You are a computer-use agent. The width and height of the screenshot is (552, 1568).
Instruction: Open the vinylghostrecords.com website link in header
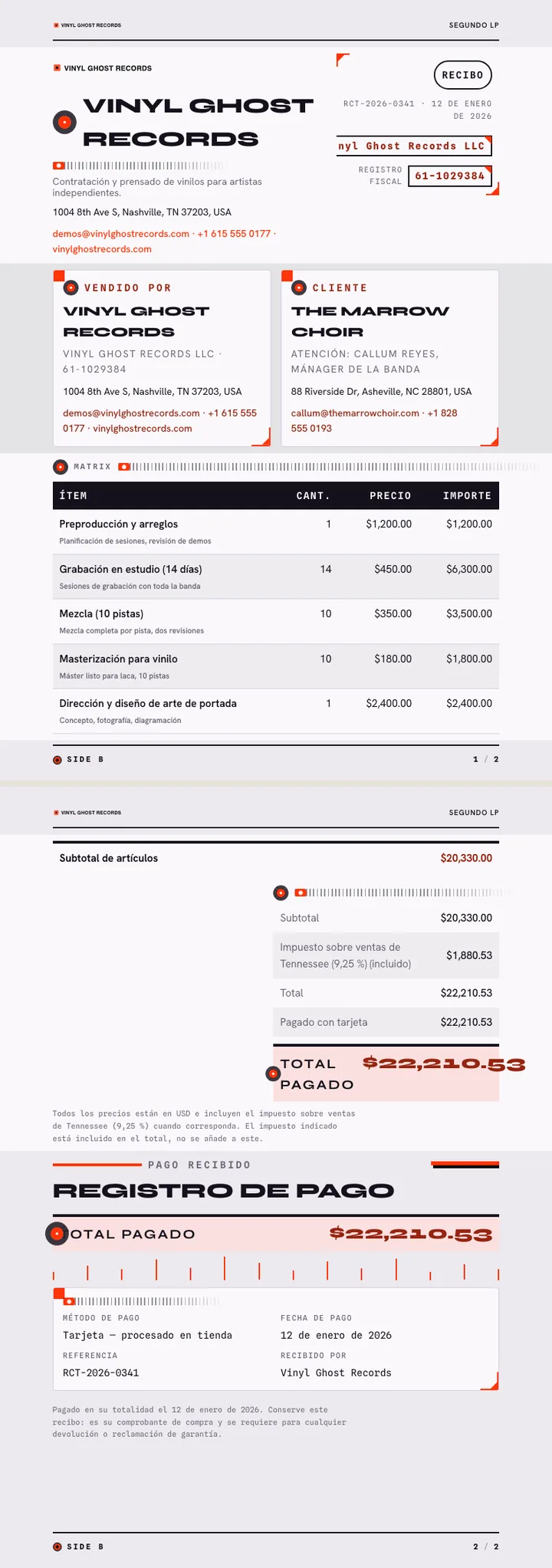(x=102, y=249)
